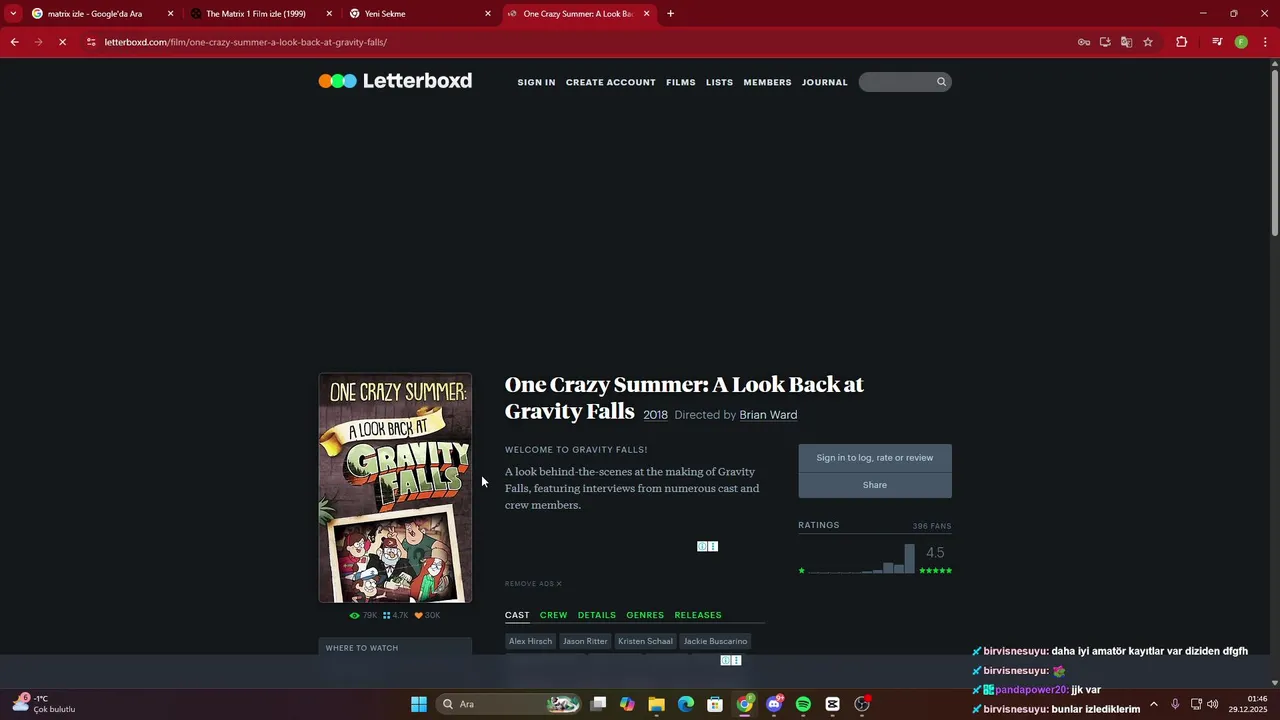Open Discord from taskbar

pyautogui.click(x=774, y=704)
